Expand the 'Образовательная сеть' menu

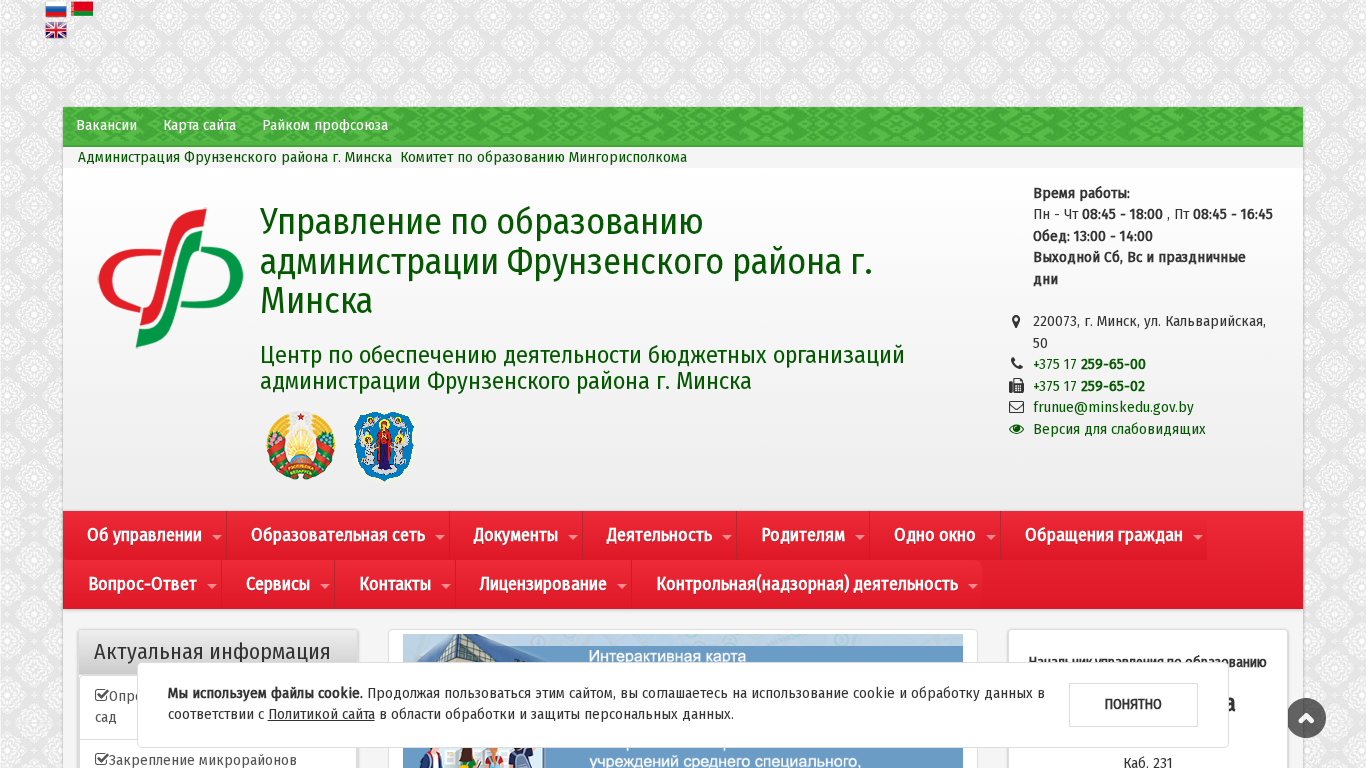[337, 535]
